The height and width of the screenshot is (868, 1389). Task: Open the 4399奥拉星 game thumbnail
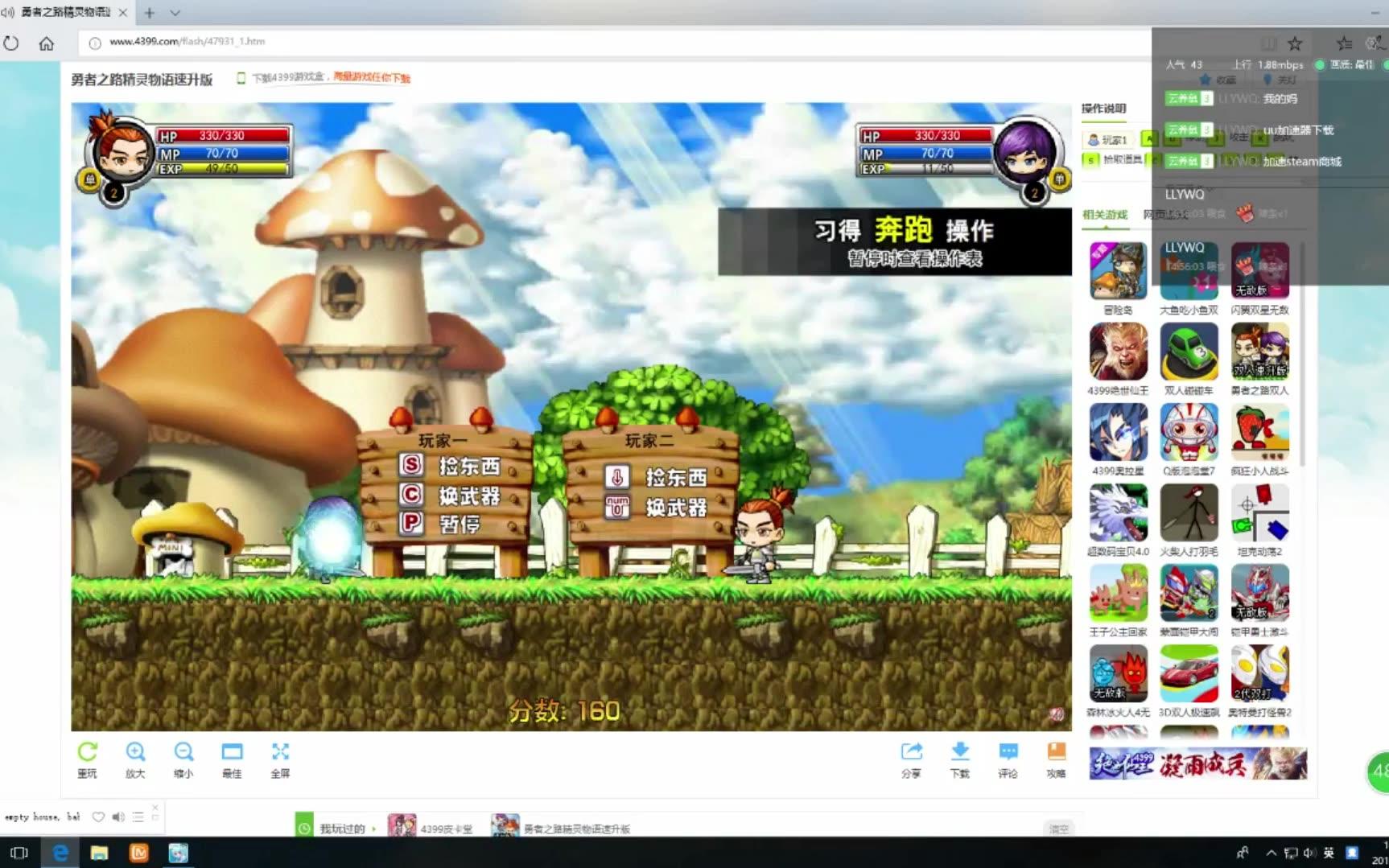point(1119,433)
